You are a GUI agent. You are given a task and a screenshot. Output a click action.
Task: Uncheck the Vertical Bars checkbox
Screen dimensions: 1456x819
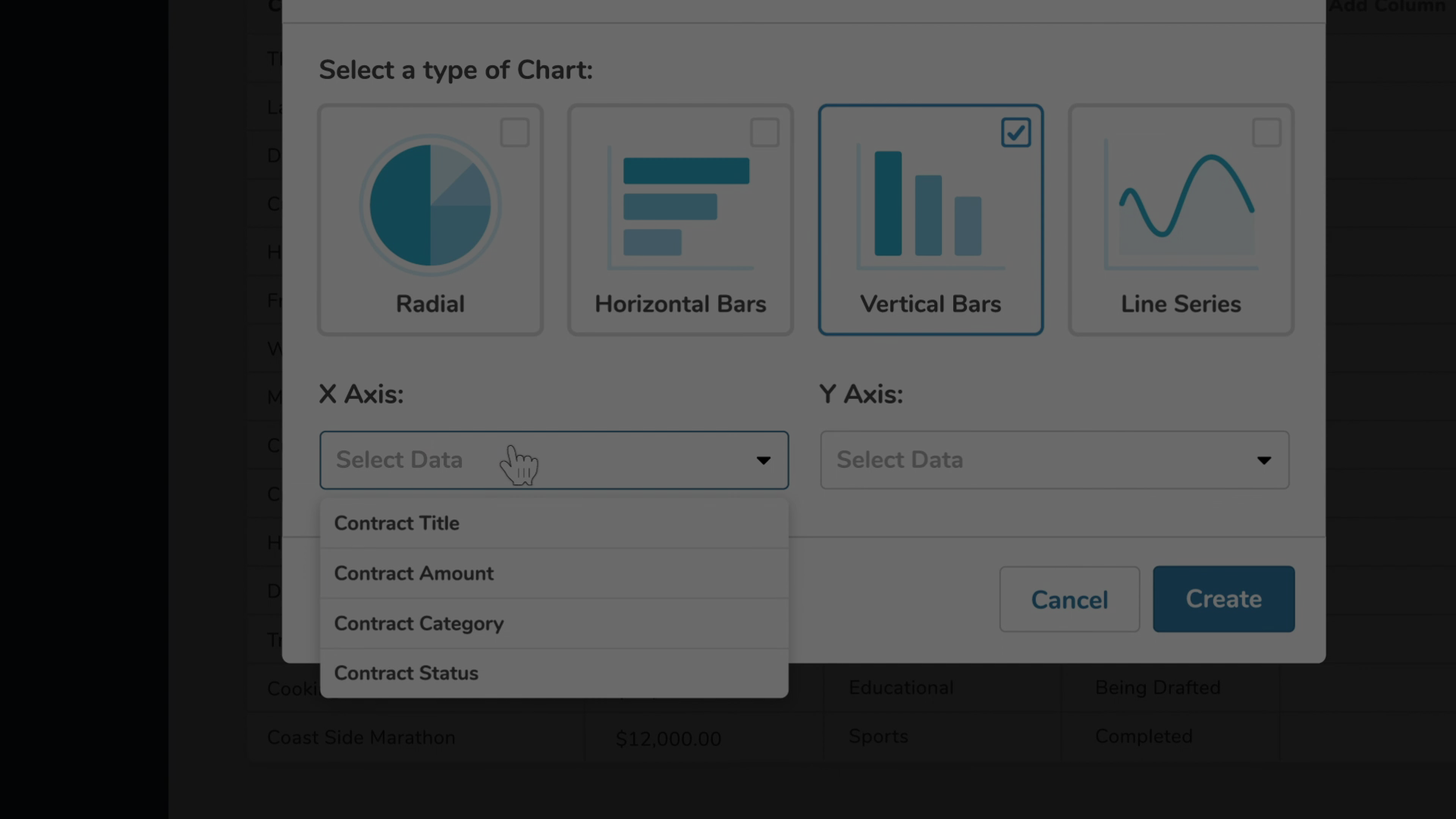coord(1015,133)
